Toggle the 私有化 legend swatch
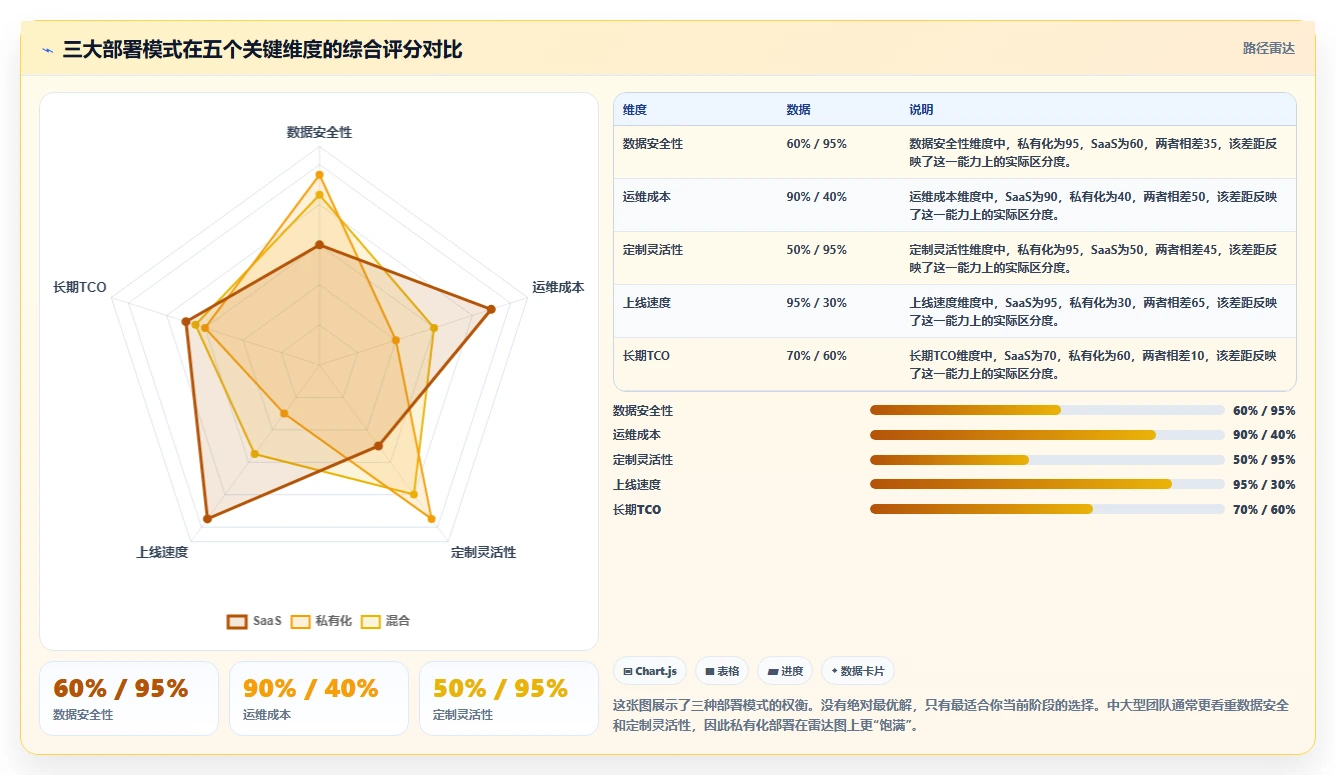 [300, 621]
